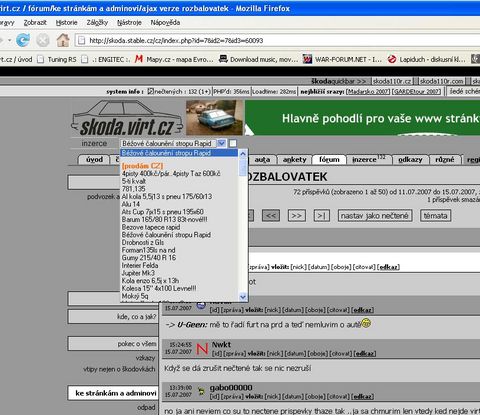Click page icon in the address bar
480x415 pixels.
(80, 41)
